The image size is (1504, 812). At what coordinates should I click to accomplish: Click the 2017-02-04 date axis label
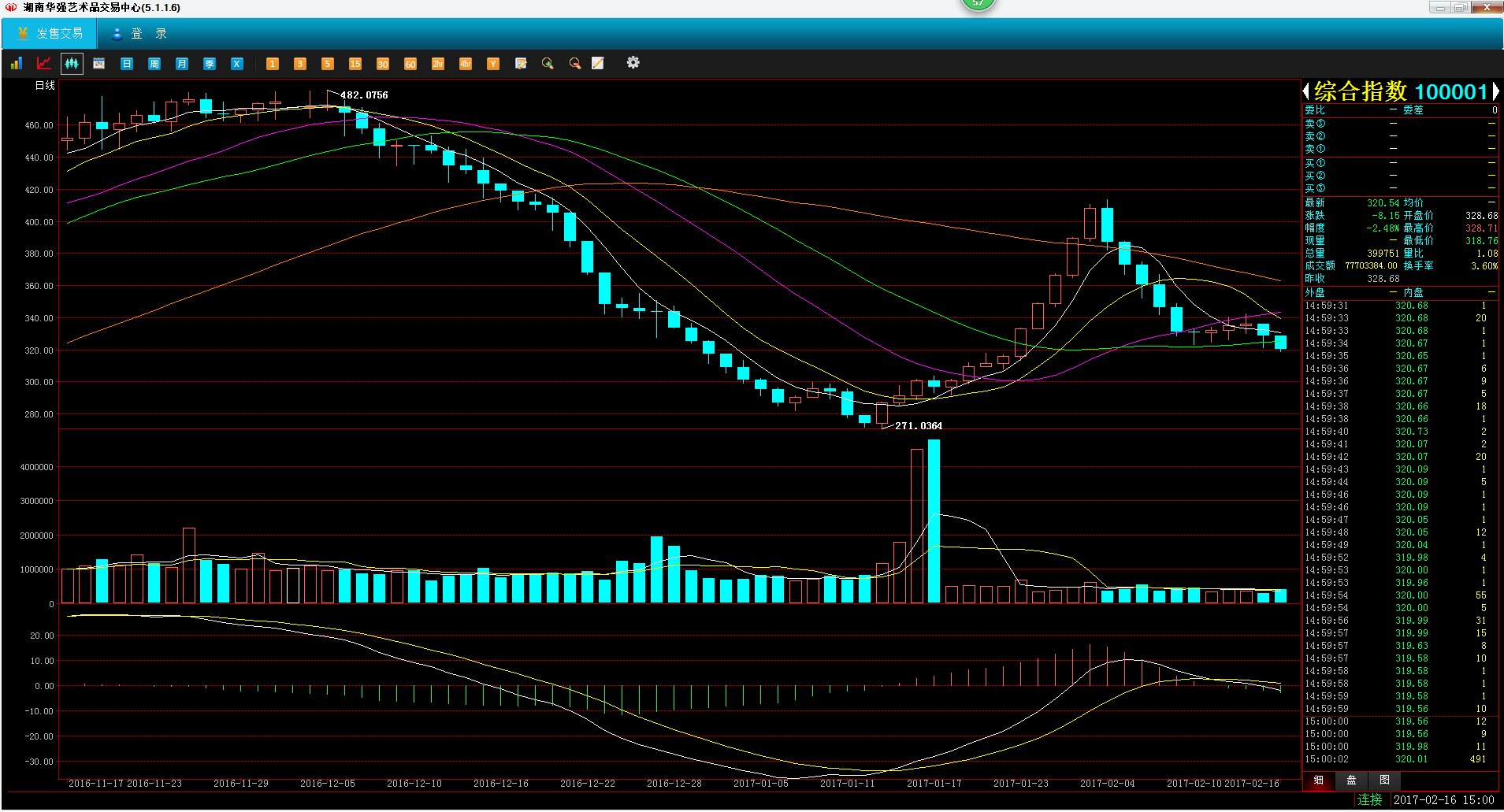1108,784
